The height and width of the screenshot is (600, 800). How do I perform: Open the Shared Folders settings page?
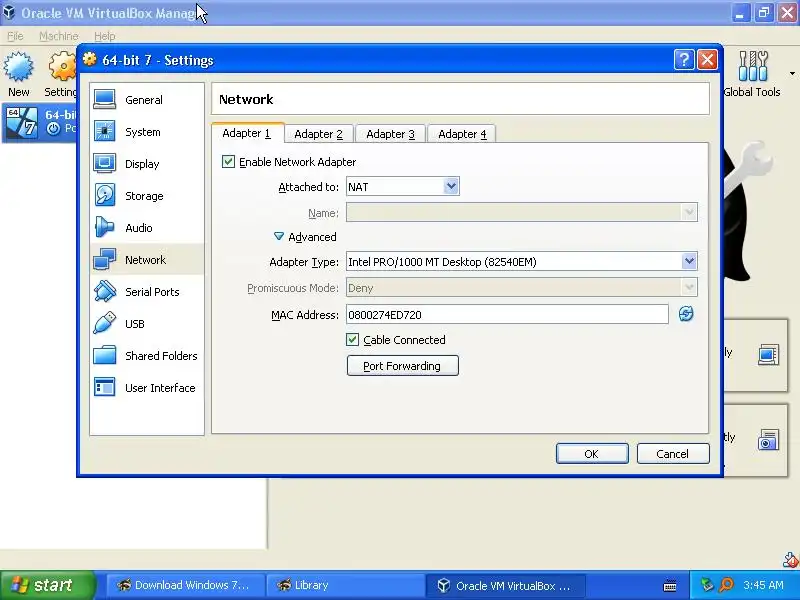pyautogui.click(x=146, y=356)
